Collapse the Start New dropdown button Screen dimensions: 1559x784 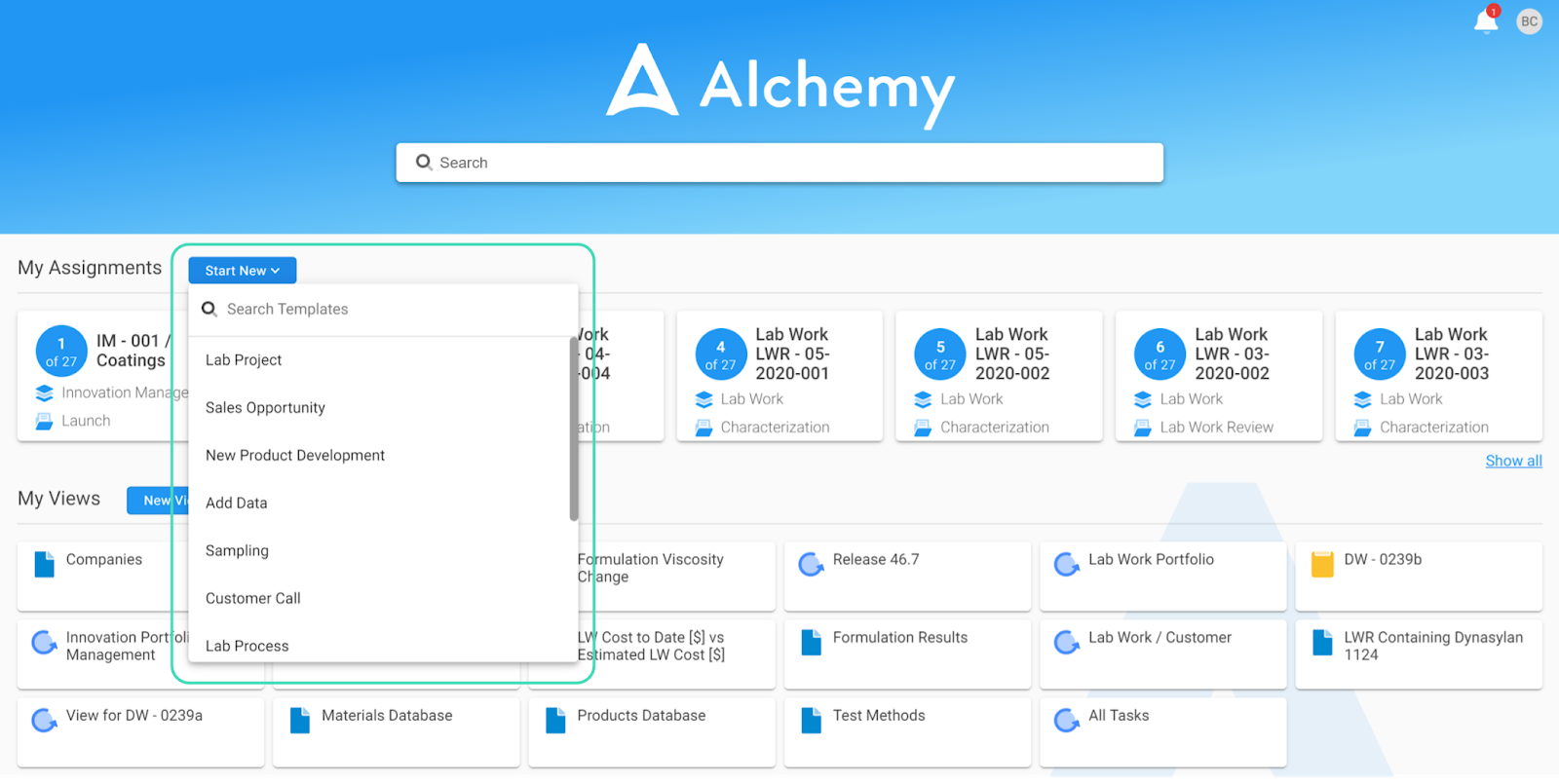243,271
